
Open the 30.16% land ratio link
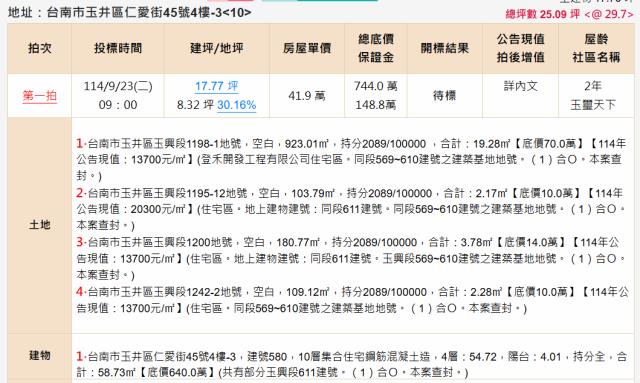tap(236, 105)
